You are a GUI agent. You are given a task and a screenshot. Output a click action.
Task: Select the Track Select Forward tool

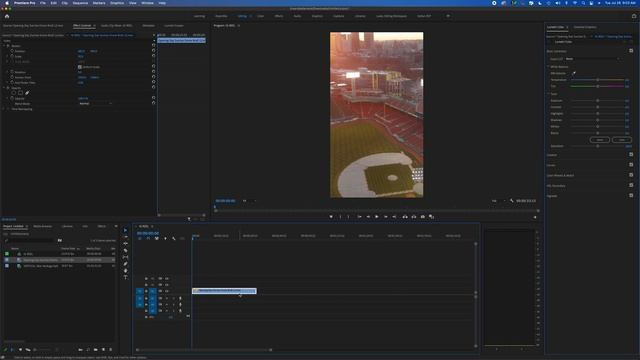point(125,237)
